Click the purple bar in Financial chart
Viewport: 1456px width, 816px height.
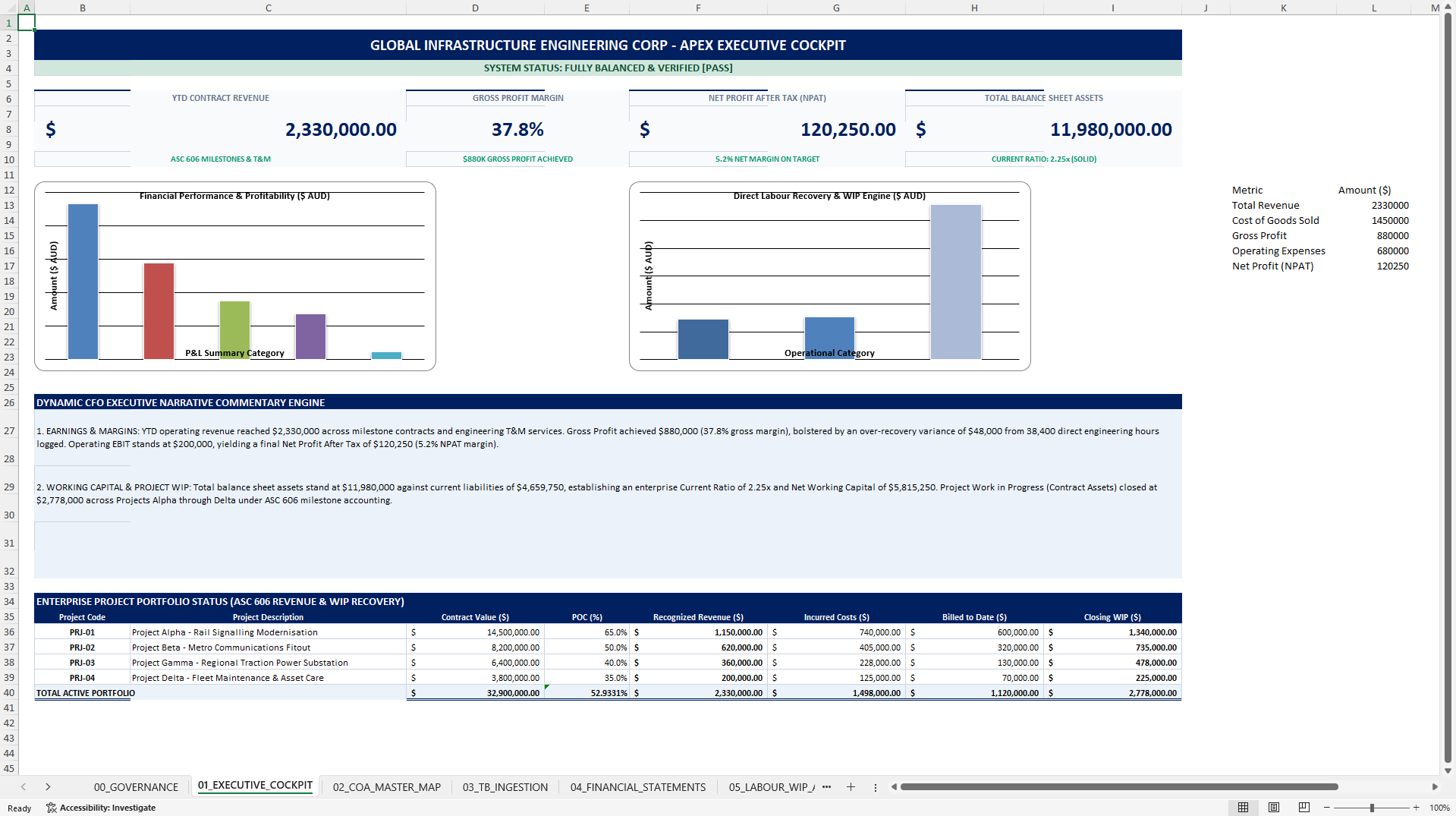click(310, 336)
